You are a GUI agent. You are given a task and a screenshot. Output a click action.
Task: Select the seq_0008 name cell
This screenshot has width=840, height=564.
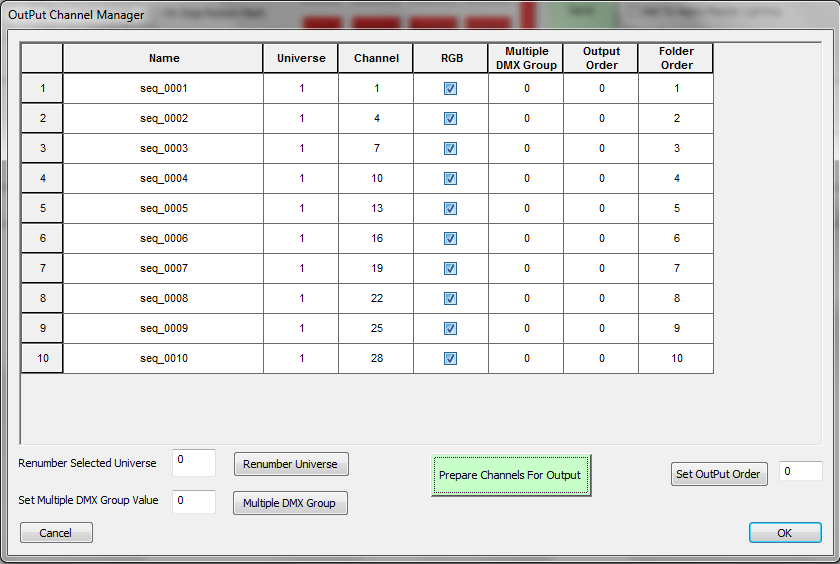pos(163,298)
